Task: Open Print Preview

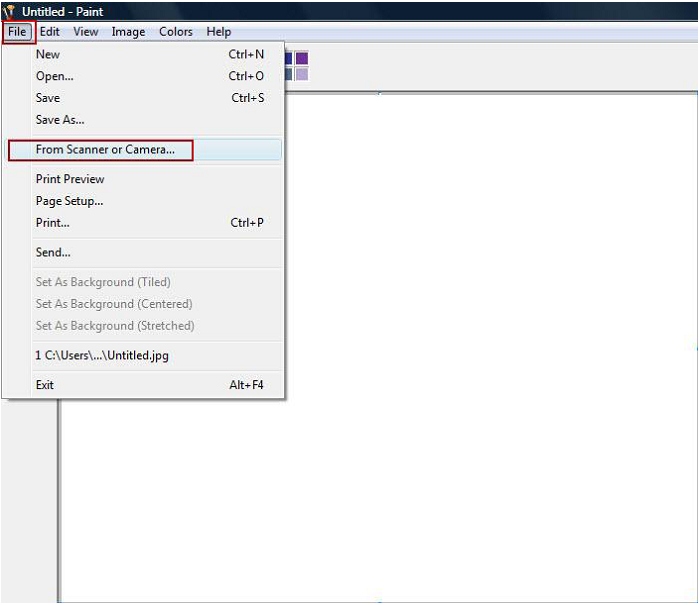Action: [x=70, y=179]
